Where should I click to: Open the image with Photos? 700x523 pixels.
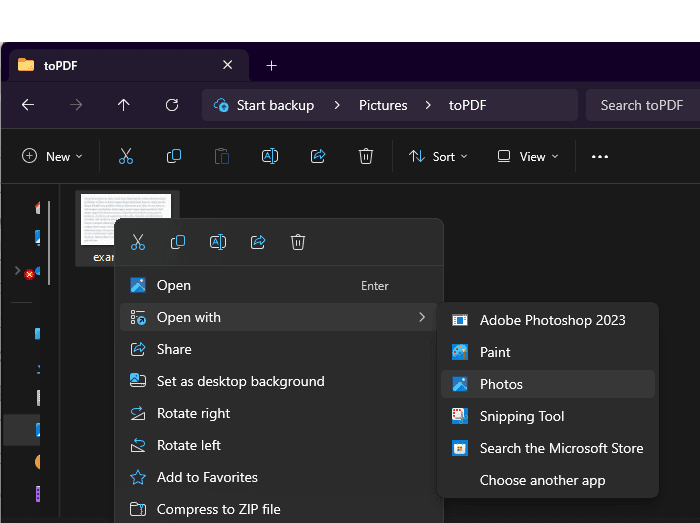pos(548,384)
